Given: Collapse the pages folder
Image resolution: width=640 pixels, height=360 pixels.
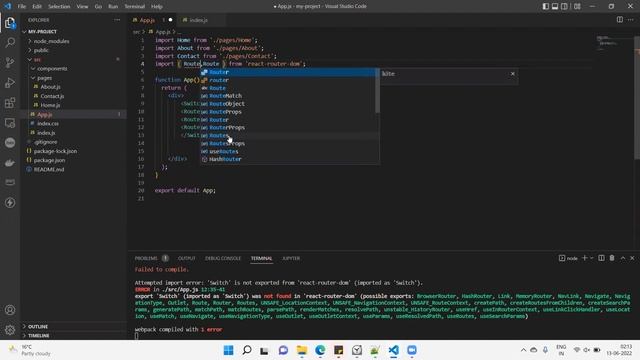Looking at the screenshot, I should click(44, 78).
